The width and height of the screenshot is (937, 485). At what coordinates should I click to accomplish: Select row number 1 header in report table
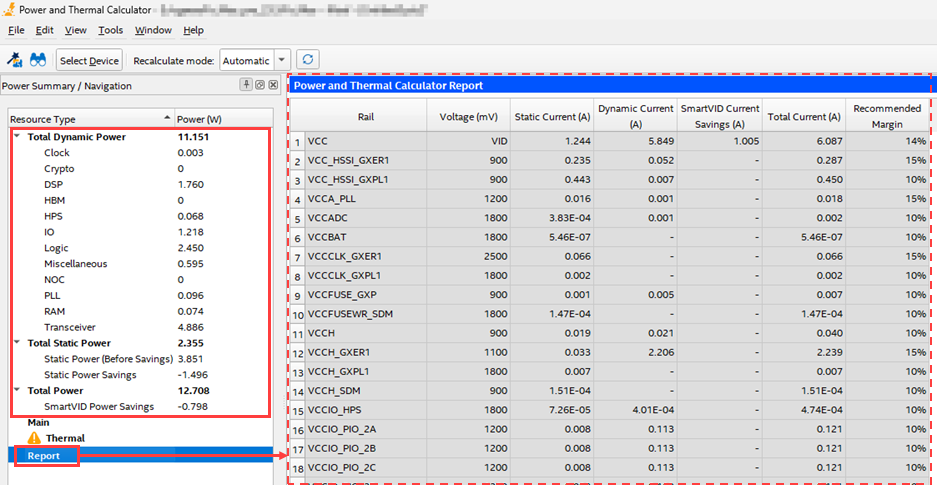click(x=298, y=142)
